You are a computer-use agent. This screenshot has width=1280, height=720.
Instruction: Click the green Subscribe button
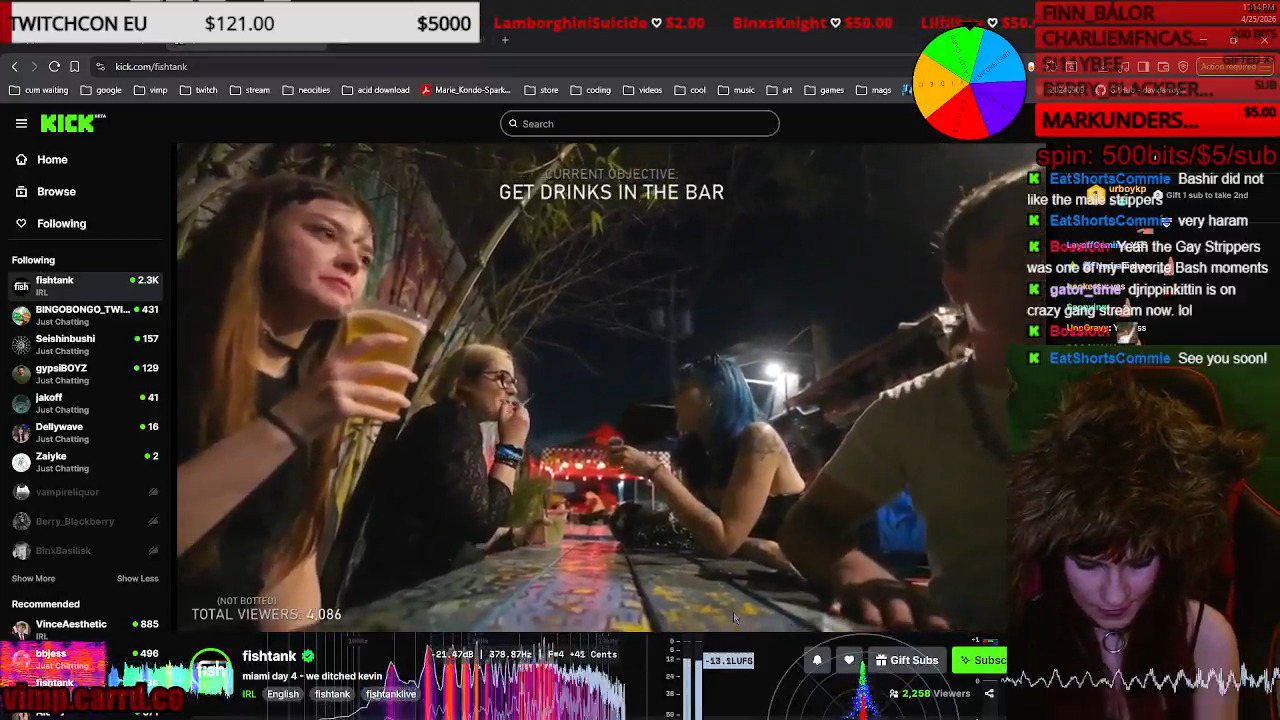point(980,660)
